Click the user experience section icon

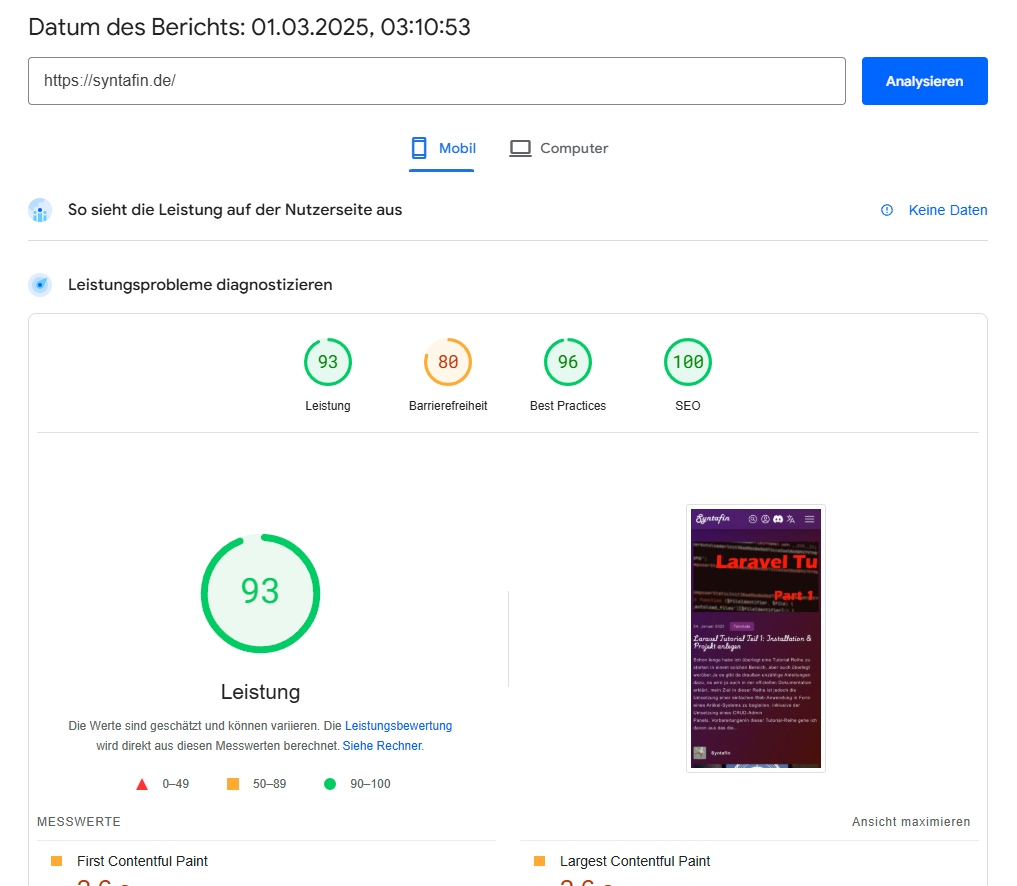pos(40,210)
